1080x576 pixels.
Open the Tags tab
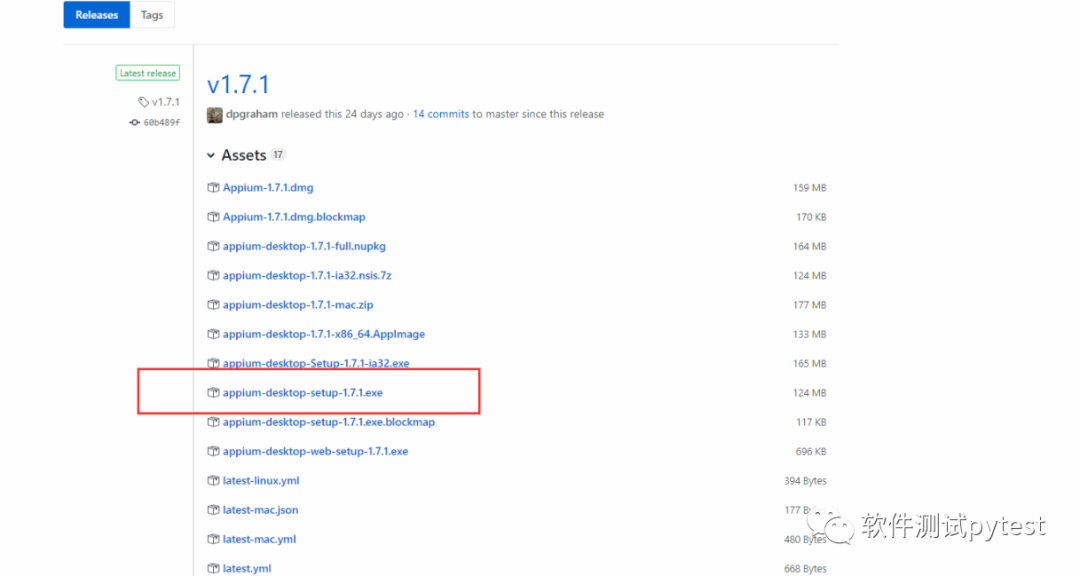[152, 14]
